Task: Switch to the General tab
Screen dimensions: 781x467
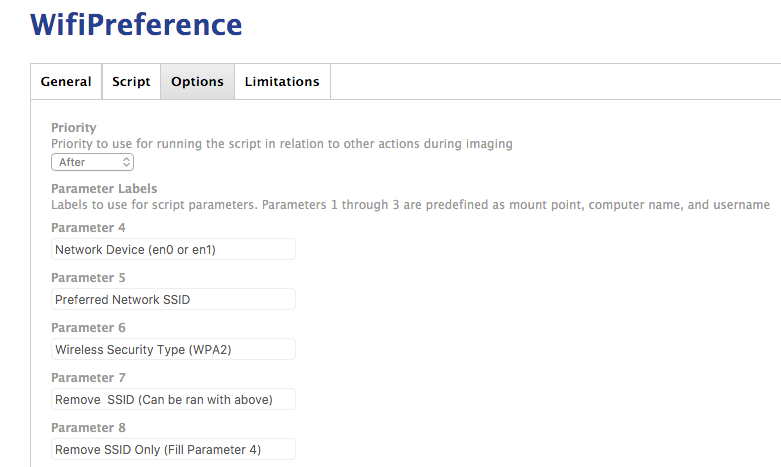Action: click(x=66, y=82)
